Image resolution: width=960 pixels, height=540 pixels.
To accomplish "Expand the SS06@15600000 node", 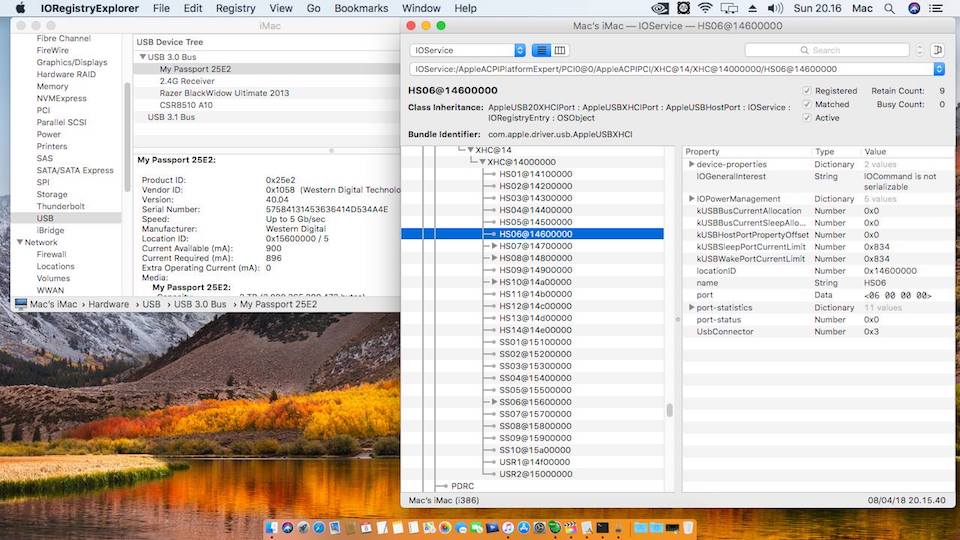I will 494,402.
